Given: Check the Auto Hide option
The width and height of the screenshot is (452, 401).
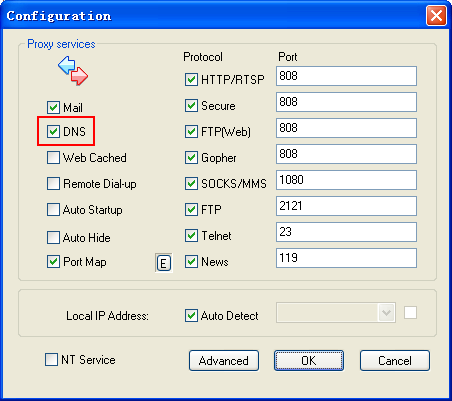Looking at the screenshot, I should (x=53, y=238).
